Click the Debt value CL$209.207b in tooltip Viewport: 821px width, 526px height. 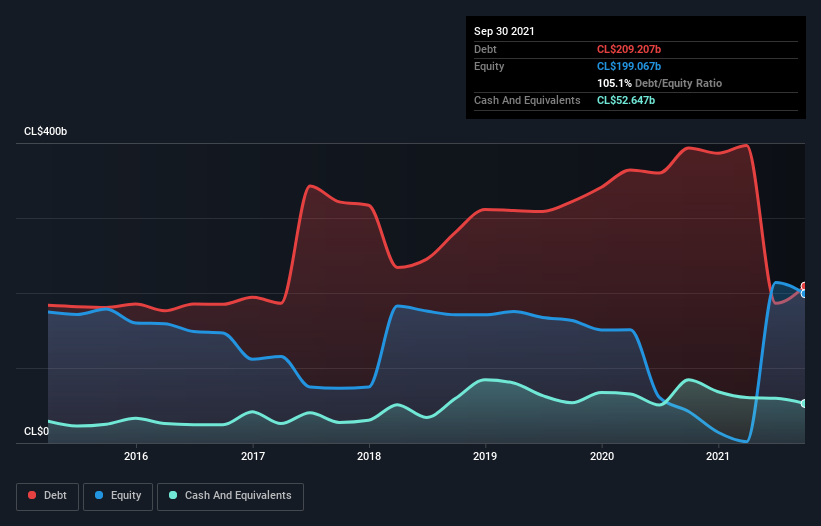coord(629,49)
